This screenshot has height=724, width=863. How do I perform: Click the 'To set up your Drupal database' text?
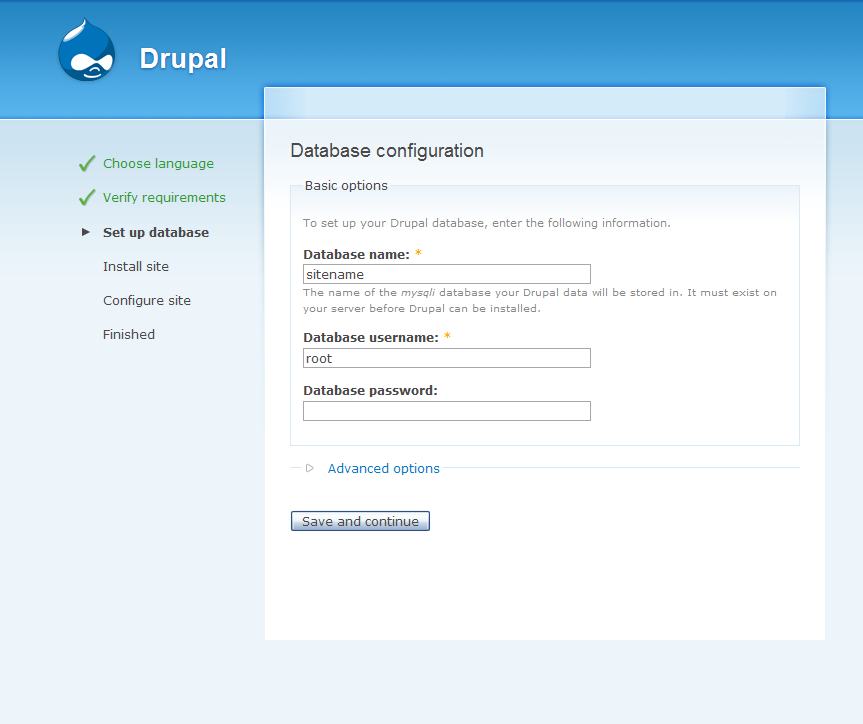click(487, 223)
